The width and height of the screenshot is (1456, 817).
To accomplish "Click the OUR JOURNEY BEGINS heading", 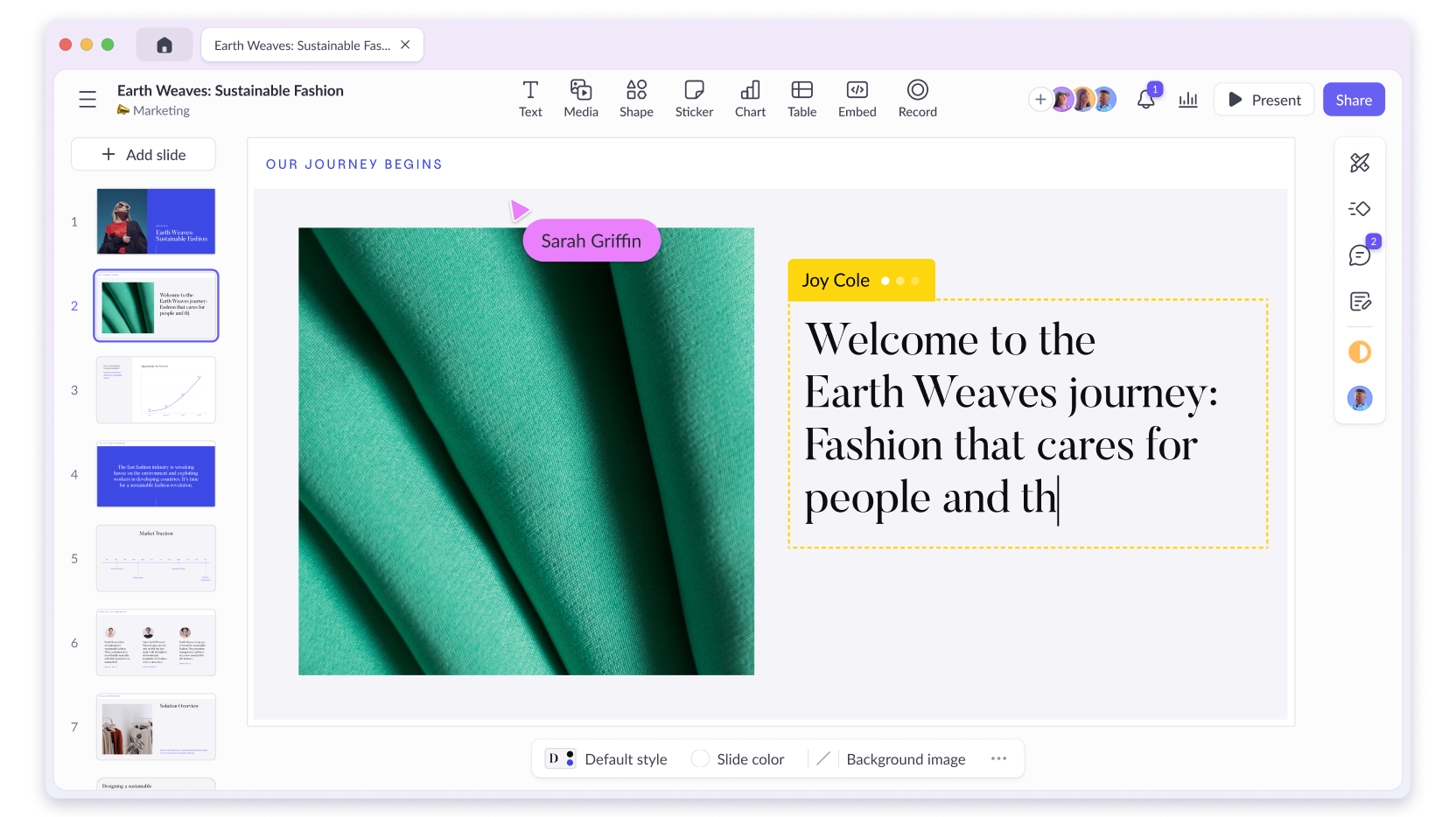I will (x=353, y=164).
